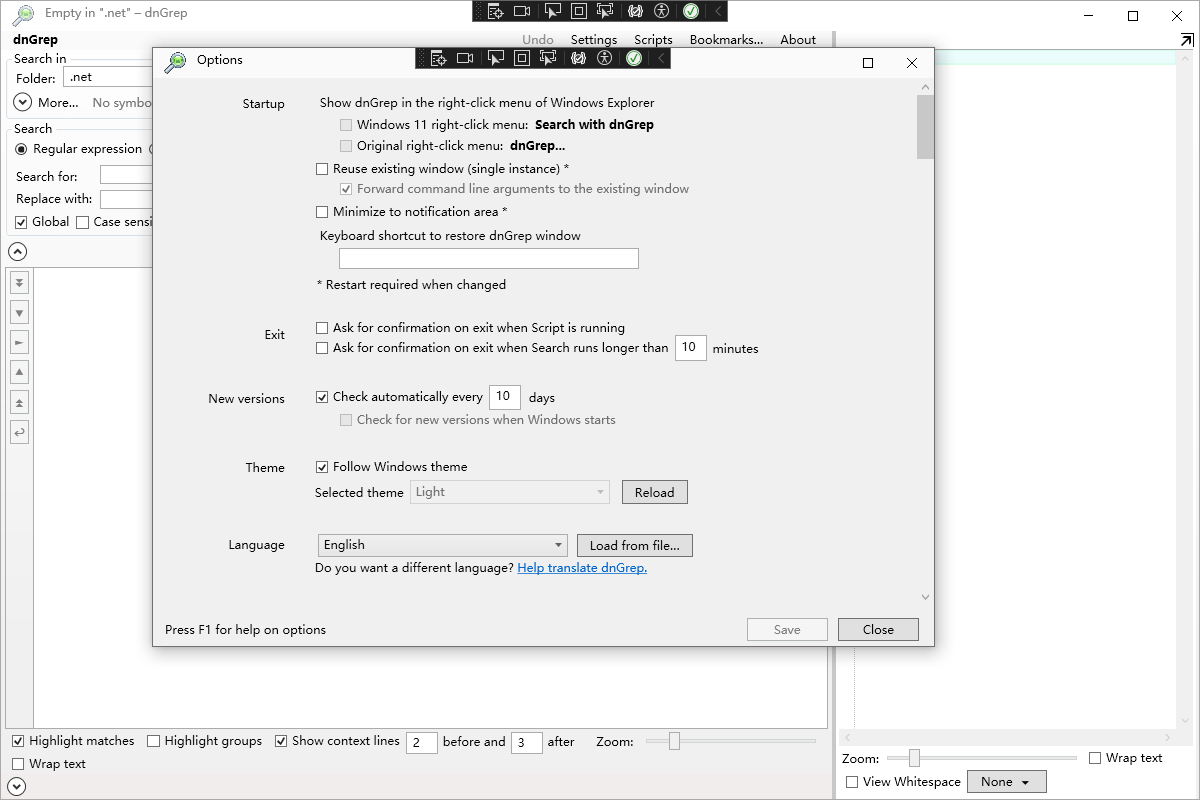
Task: Toggle layout adorners icon in main window toolbar
Action: pos(579,11)
